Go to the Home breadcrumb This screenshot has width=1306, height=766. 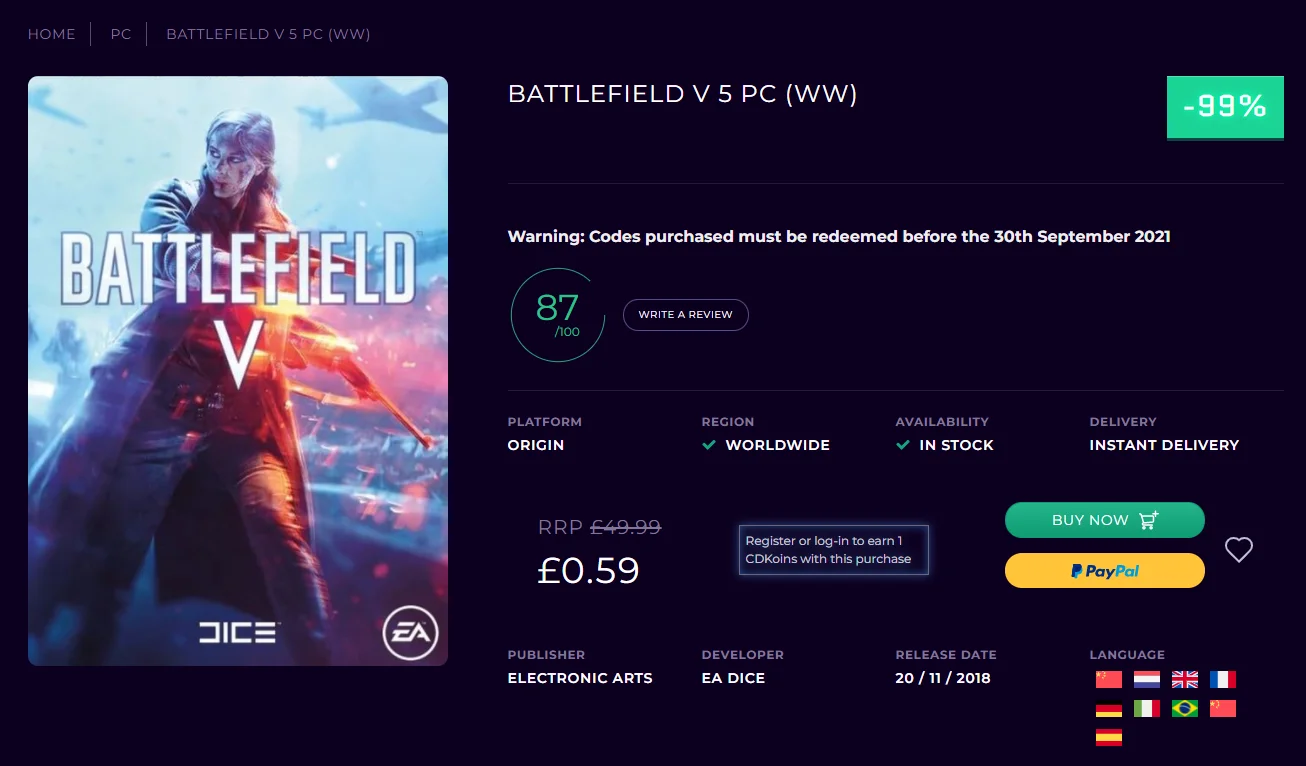[x=52, y=34]
